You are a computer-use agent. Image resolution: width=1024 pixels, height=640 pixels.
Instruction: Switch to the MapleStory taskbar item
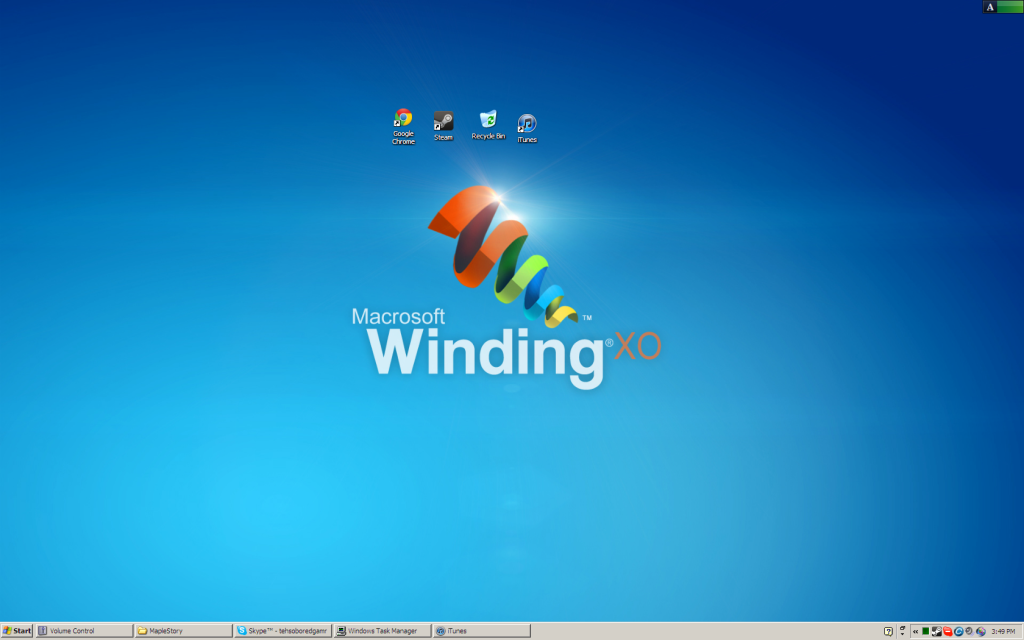pyautogui.click(x=183, y=631)
